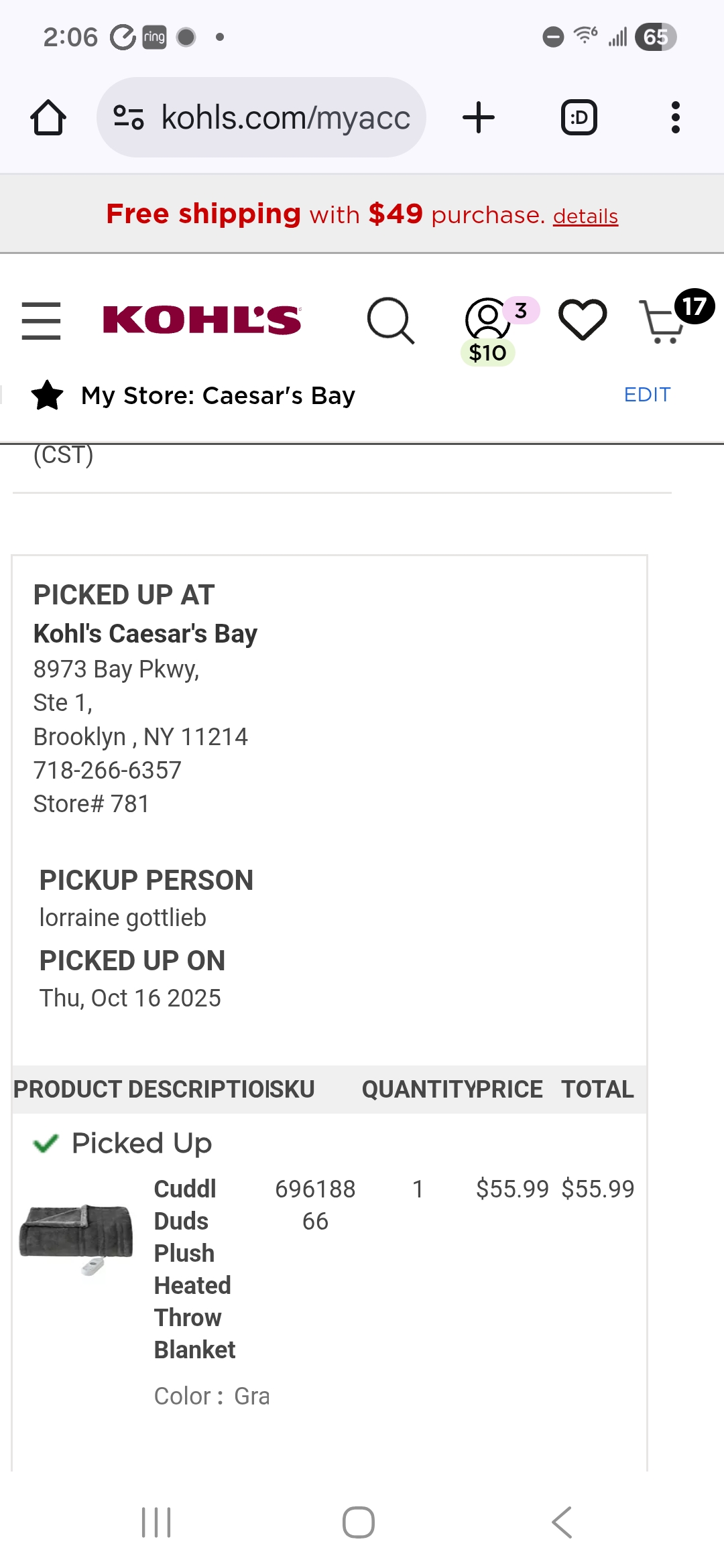Tap the browser home icon
The width and height of the screenshot is (724, 1568).
pos(48,118)
